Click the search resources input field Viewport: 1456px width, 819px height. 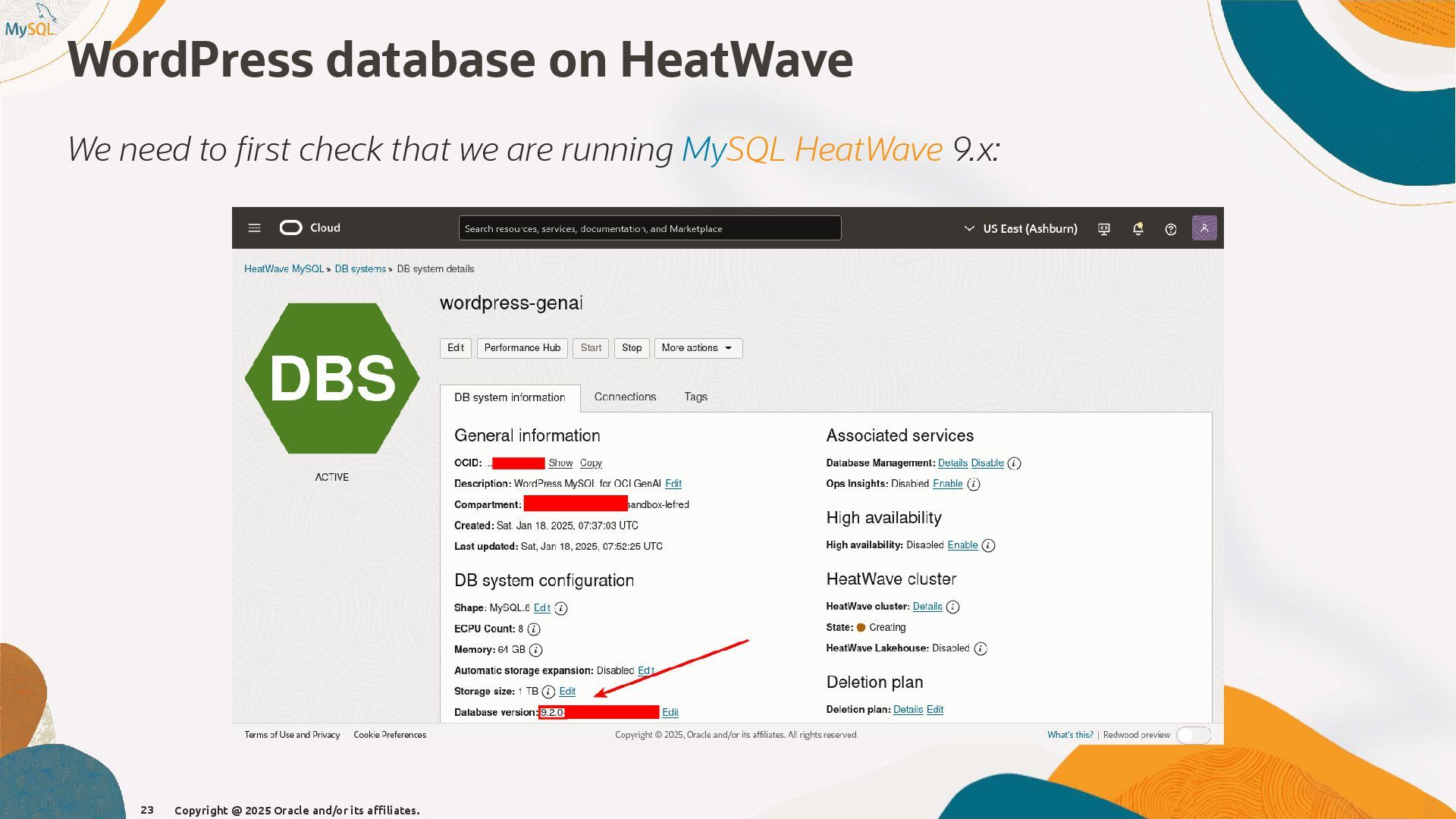pos(649,229)
